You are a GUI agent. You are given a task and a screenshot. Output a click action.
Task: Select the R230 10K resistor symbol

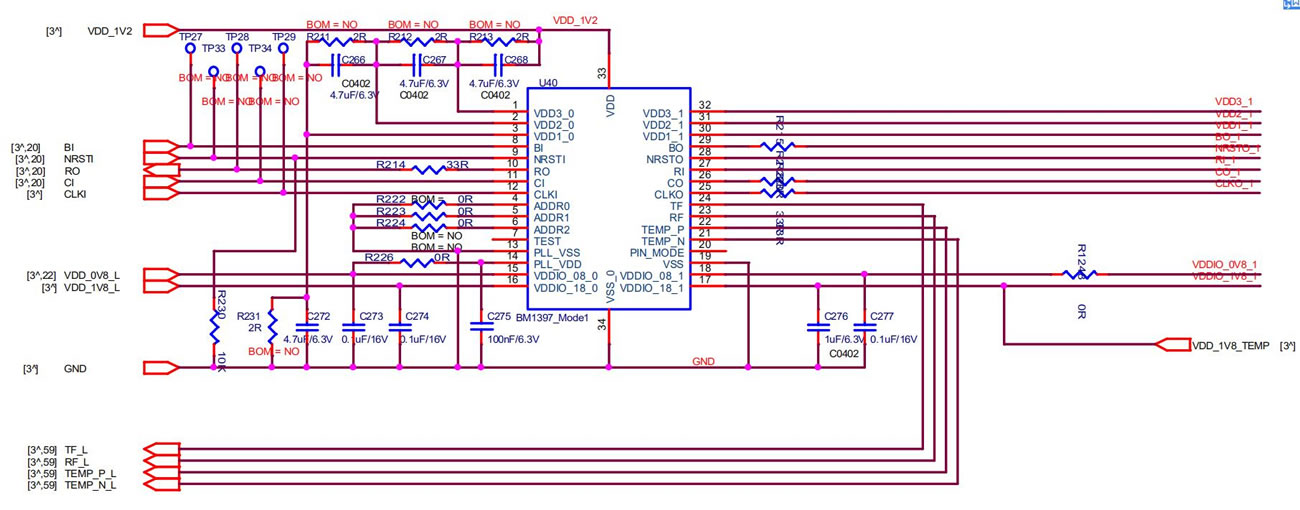[213, 327]
